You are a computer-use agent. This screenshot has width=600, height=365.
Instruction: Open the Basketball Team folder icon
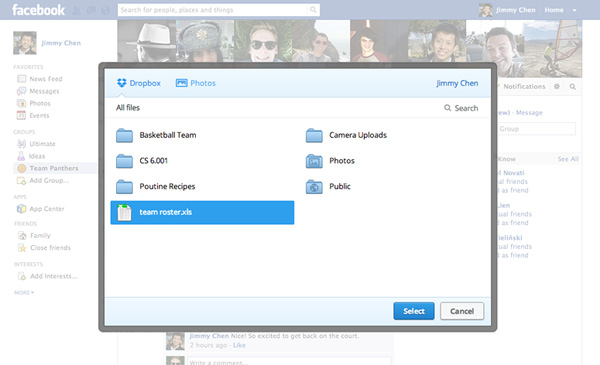[x=124, y=135]
